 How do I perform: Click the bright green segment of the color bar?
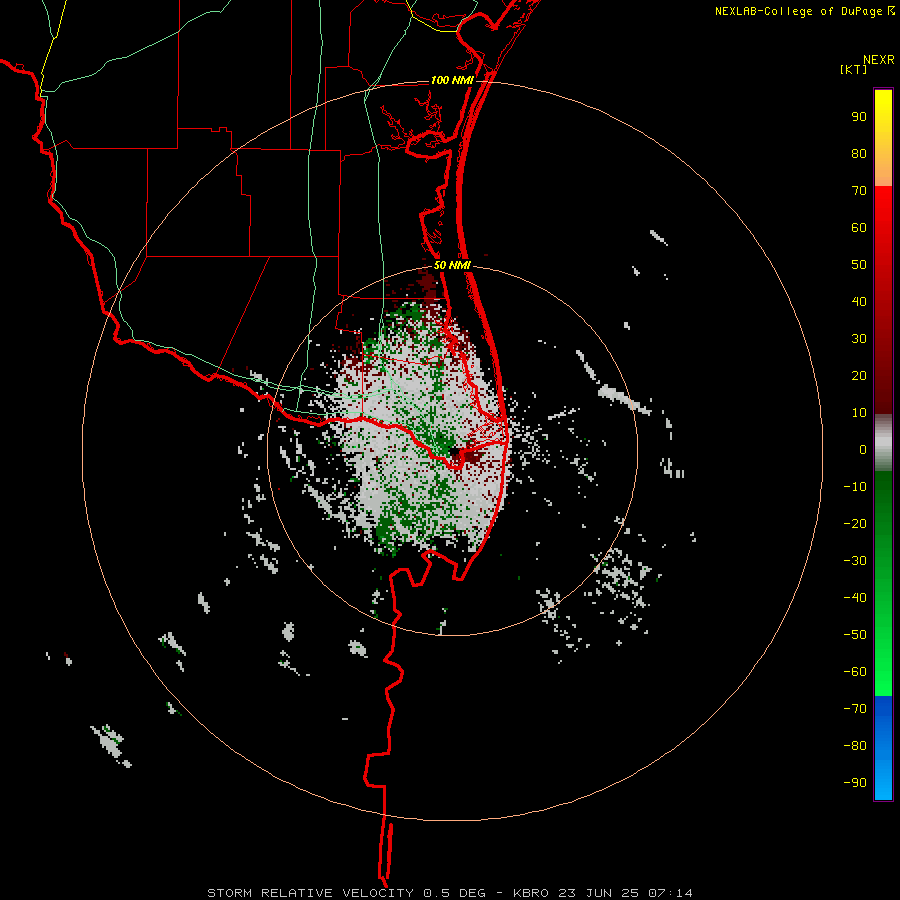pos(883,584)
